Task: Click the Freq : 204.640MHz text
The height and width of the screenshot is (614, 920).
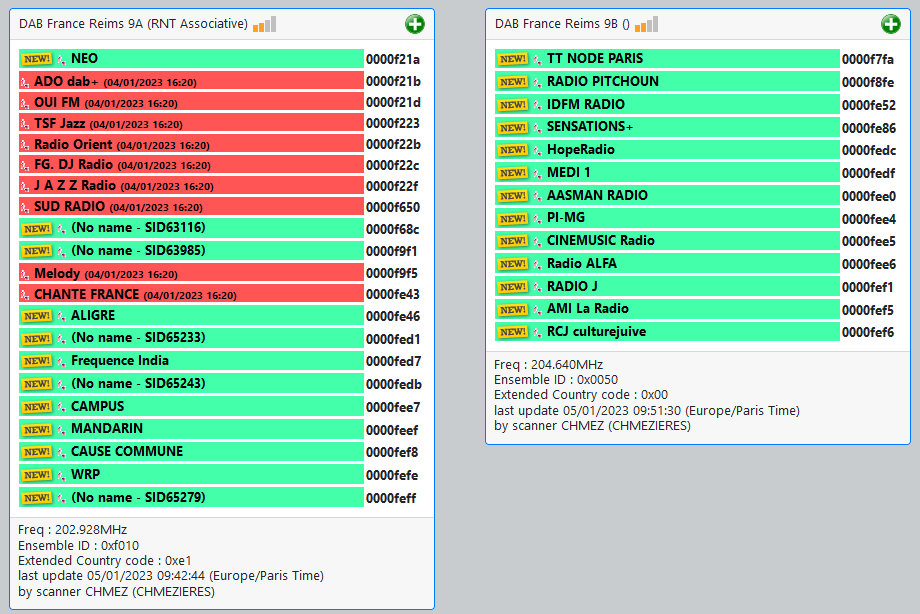Action: [549, 365]
